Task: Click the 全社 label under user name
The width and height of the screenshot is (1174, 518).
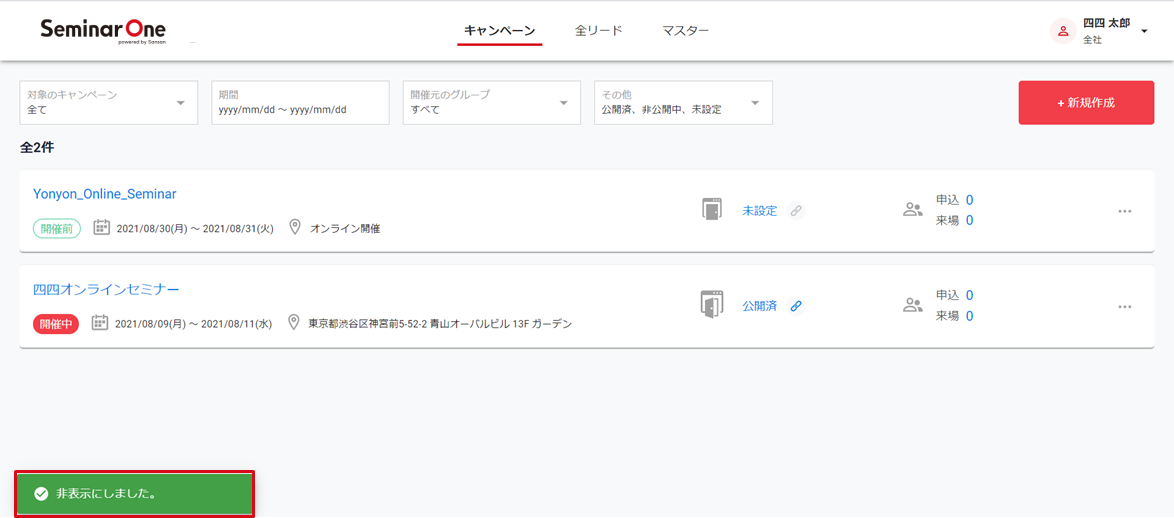Action: click(1092, 40)
